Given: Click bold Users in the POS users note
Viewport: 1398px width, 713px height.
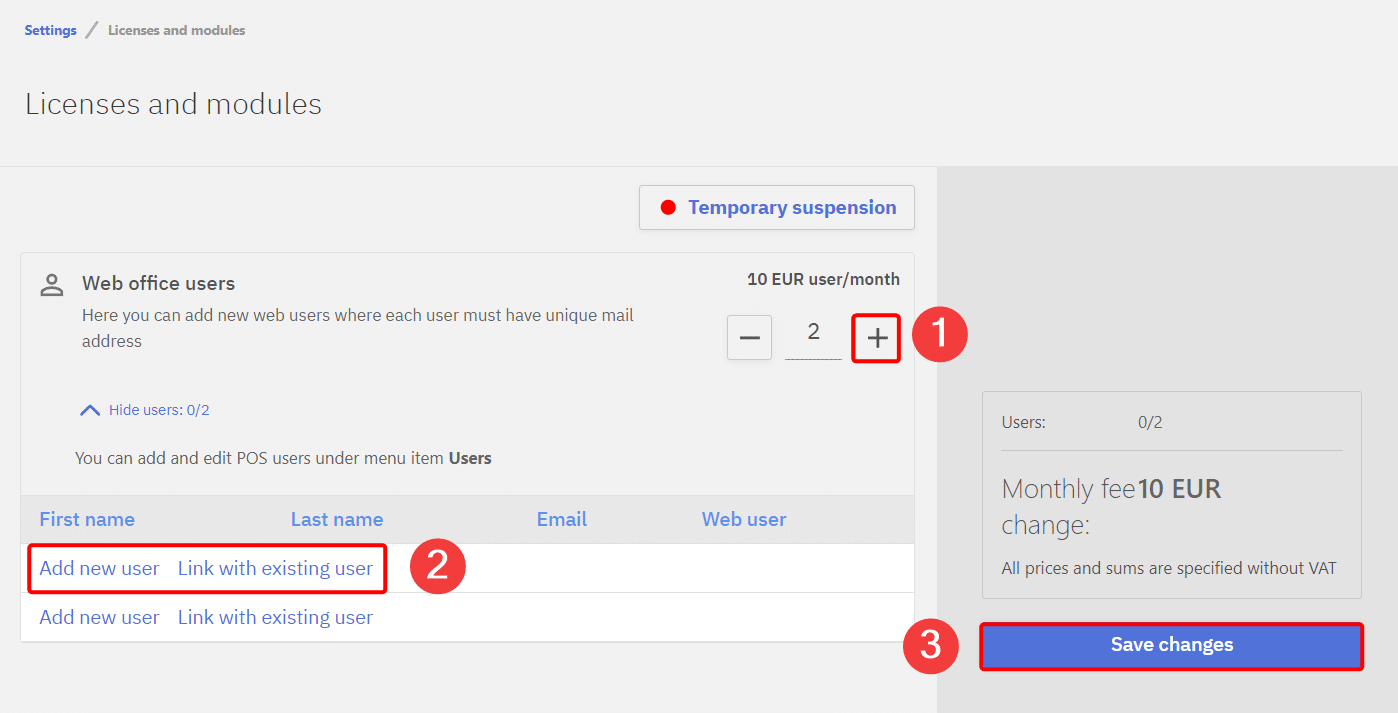Looking at the screenshot, I should click(x=470, y=458).
